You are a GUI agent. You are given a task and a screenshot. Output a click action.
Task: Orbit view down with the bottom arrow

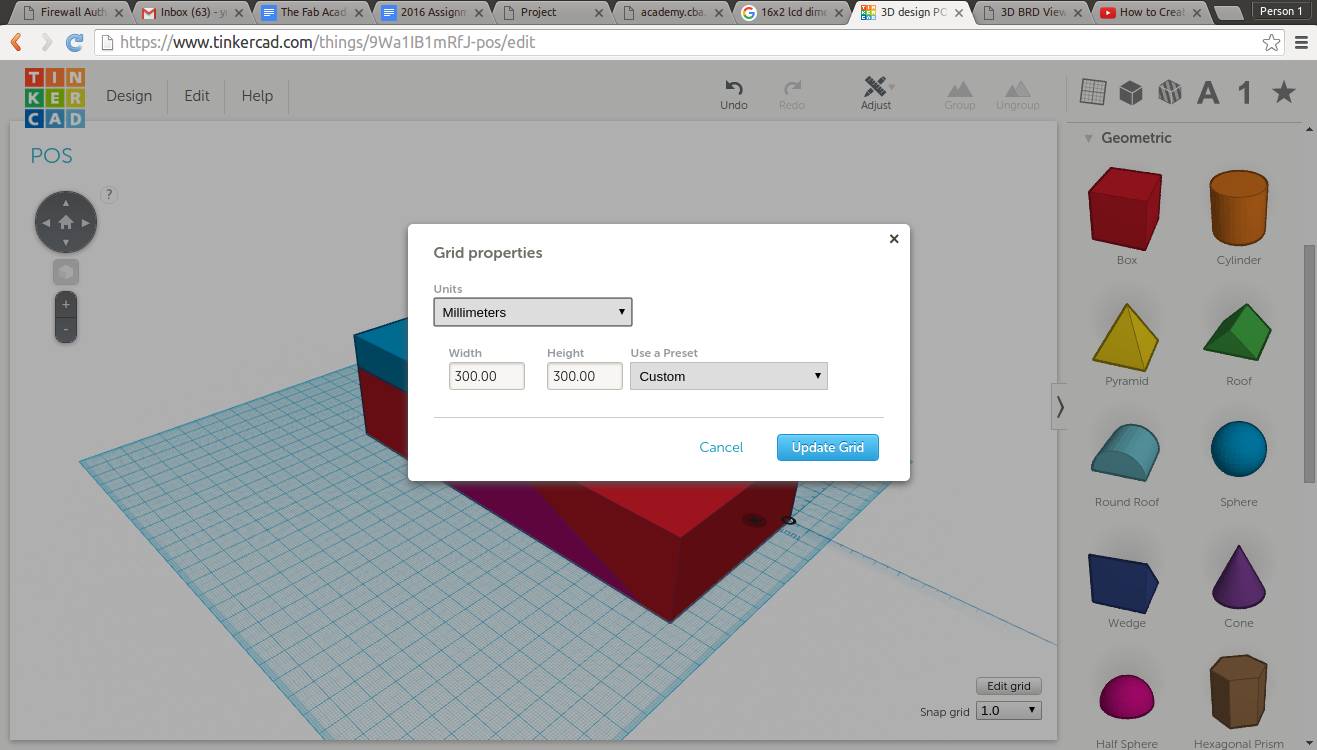[66, 244]
